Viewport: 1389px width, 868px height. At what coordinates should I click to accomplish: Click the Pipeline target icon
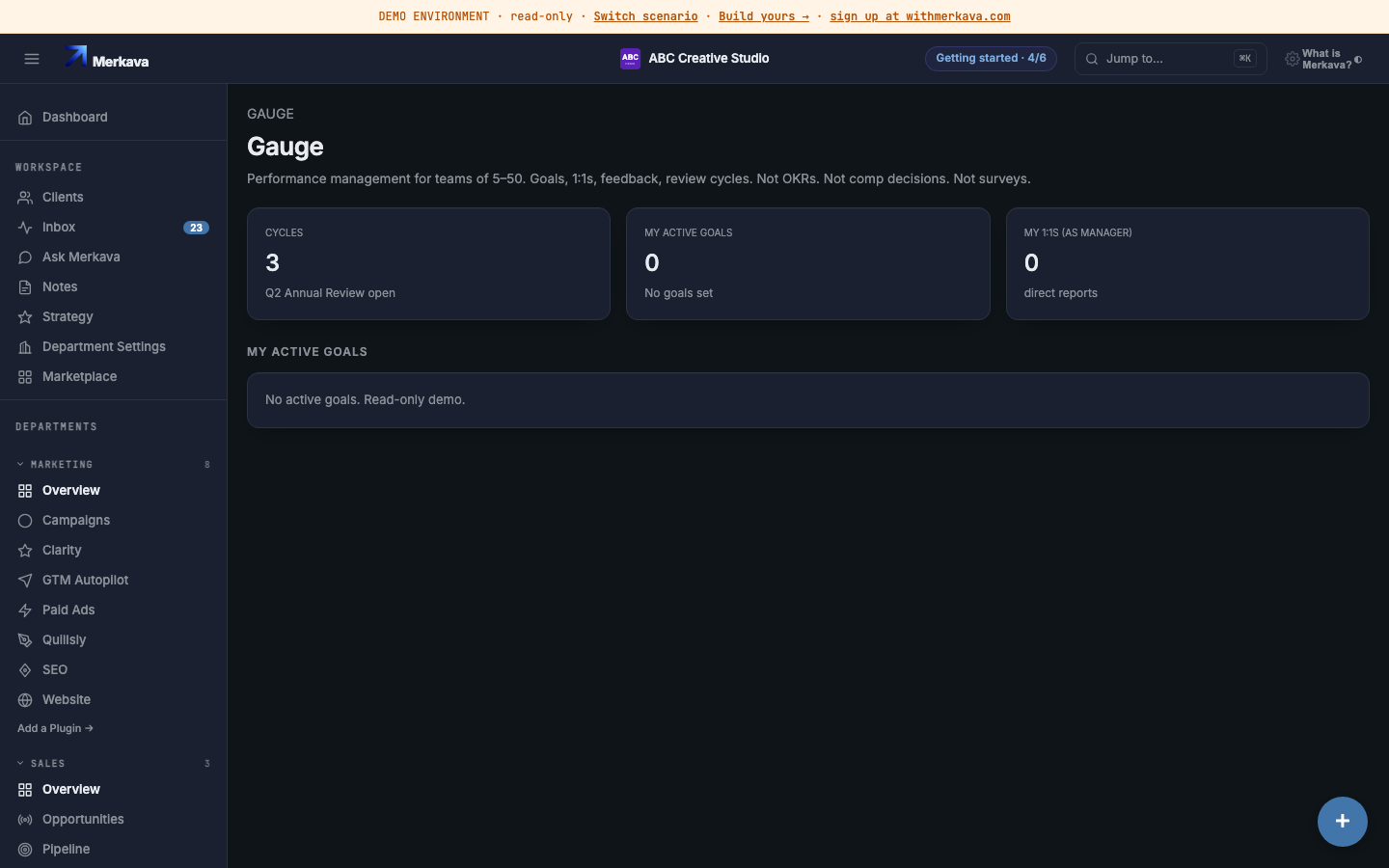click(x=25, y=850)
